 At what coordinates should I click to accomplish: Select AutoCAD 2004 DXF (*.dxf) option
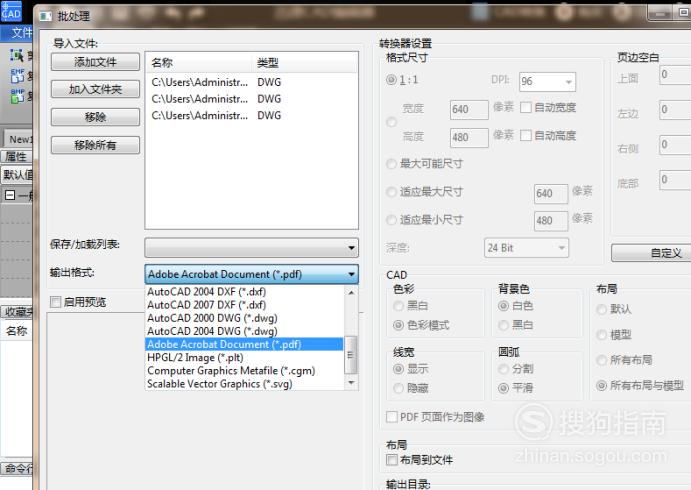pyautogui.click(x=244, y=292)
